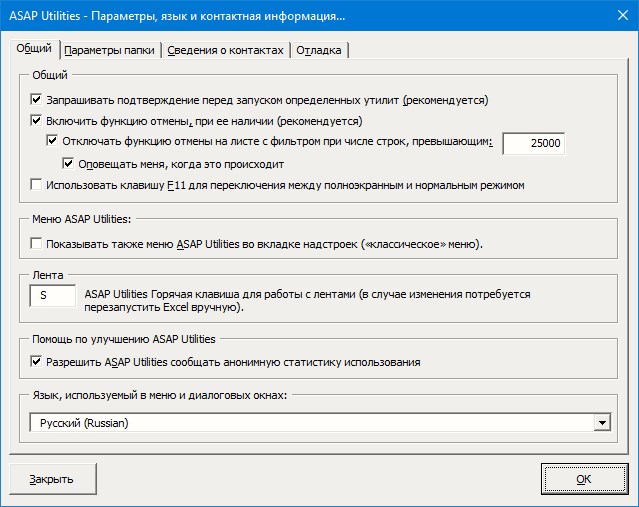
Task: Click the Лента hotkey field containing S
Action: click(52, 295)
